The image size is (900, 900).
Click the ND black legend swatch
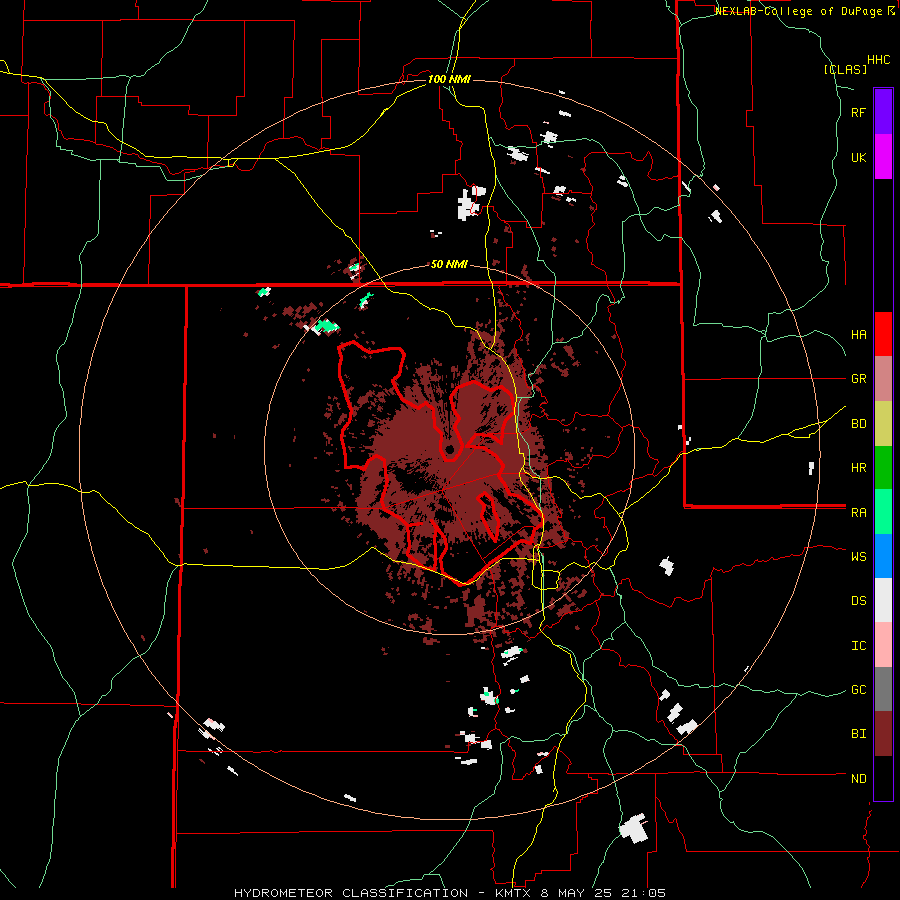click(883, 778)
